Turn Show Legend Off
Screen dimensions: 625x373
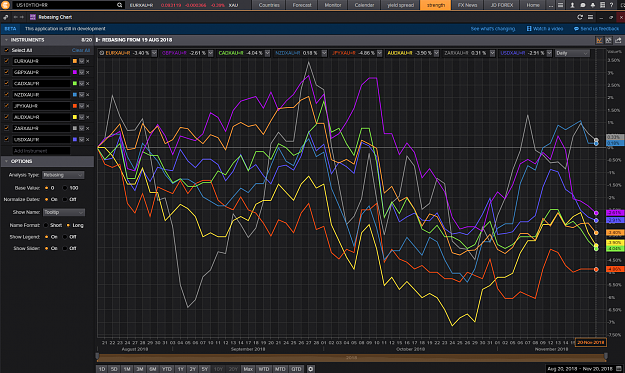pyautogui.click(x=65, y=237)
